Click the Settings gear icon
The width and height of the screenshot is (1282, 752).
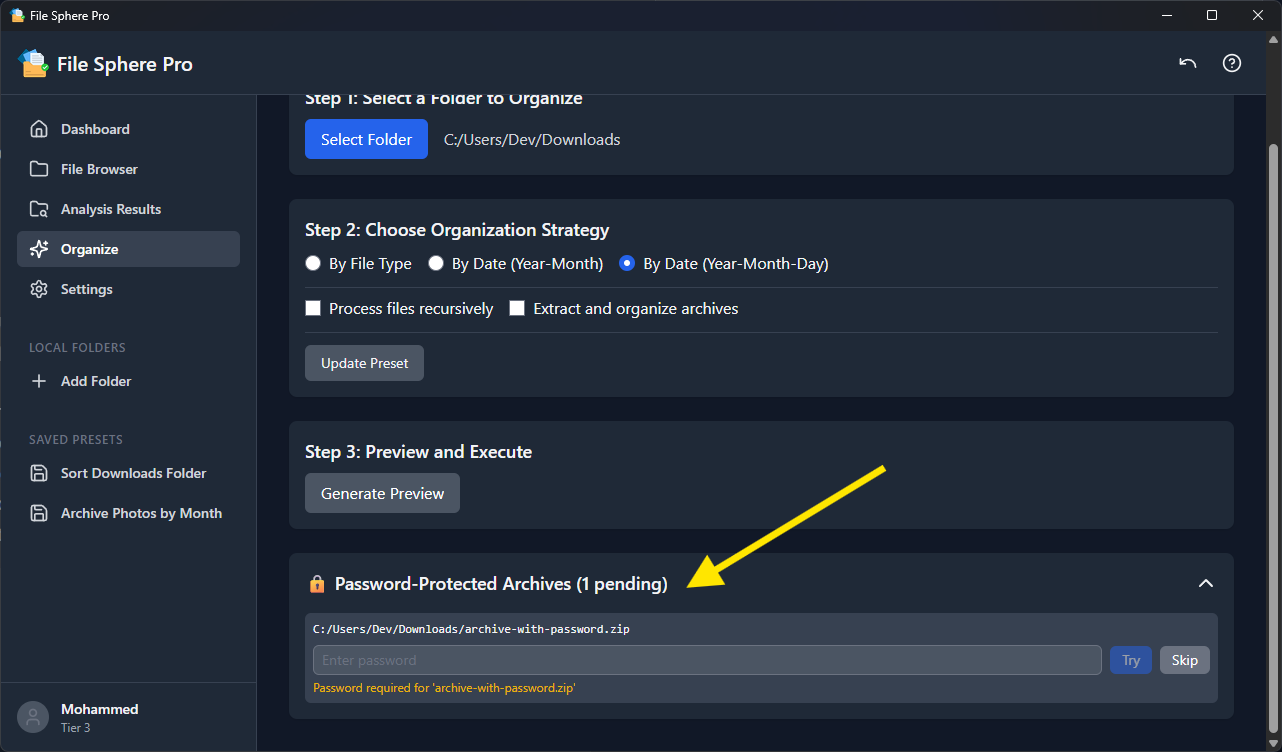(39, 289)
